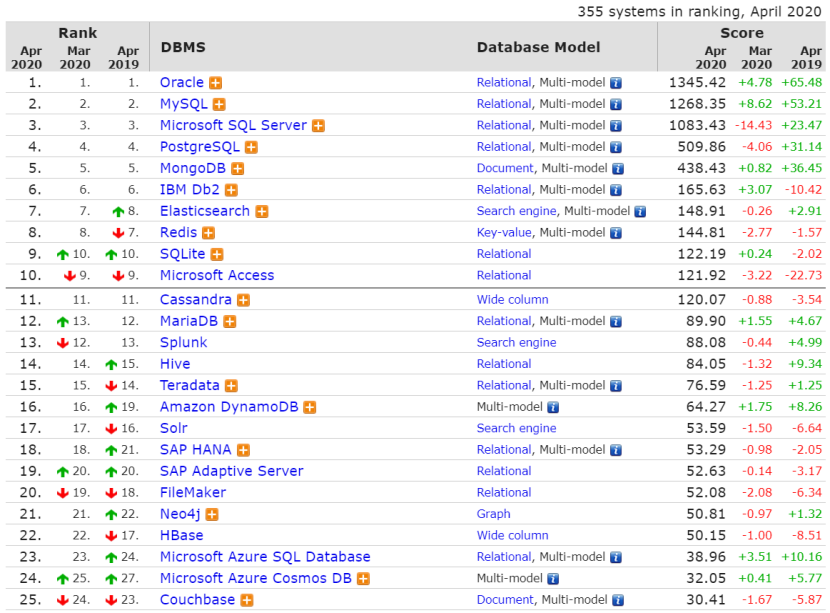The width and height of the screenshot is (830, 613).
Task: Click the Key-value model link for Redis
Action: tap(504, 233)
